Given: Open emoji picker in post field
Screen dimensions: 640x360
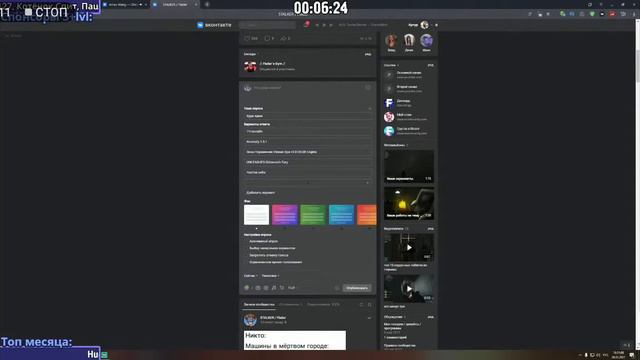Looking at the screenshot, I should (367, 88).
